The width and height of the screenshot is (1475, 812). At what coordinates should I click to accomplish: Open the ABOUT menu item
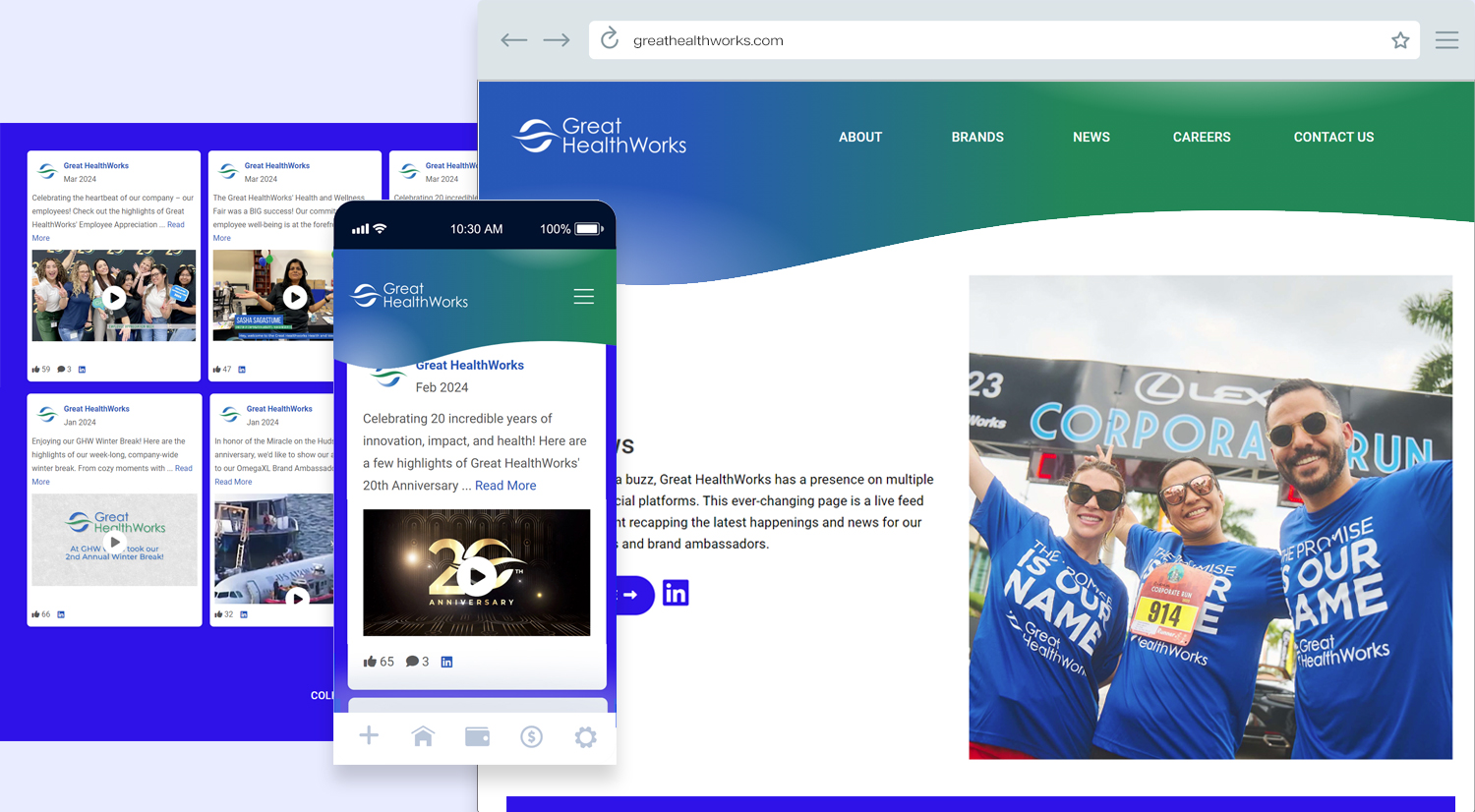pyautogui.click(x=860, y=138)
